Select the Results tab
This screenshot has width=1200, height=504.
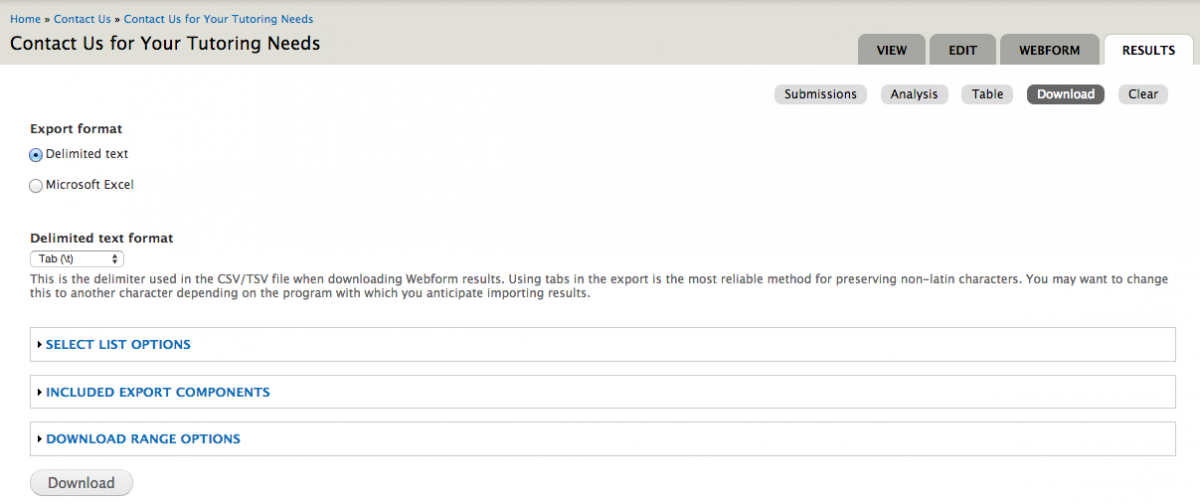(x=1148, y=50)
